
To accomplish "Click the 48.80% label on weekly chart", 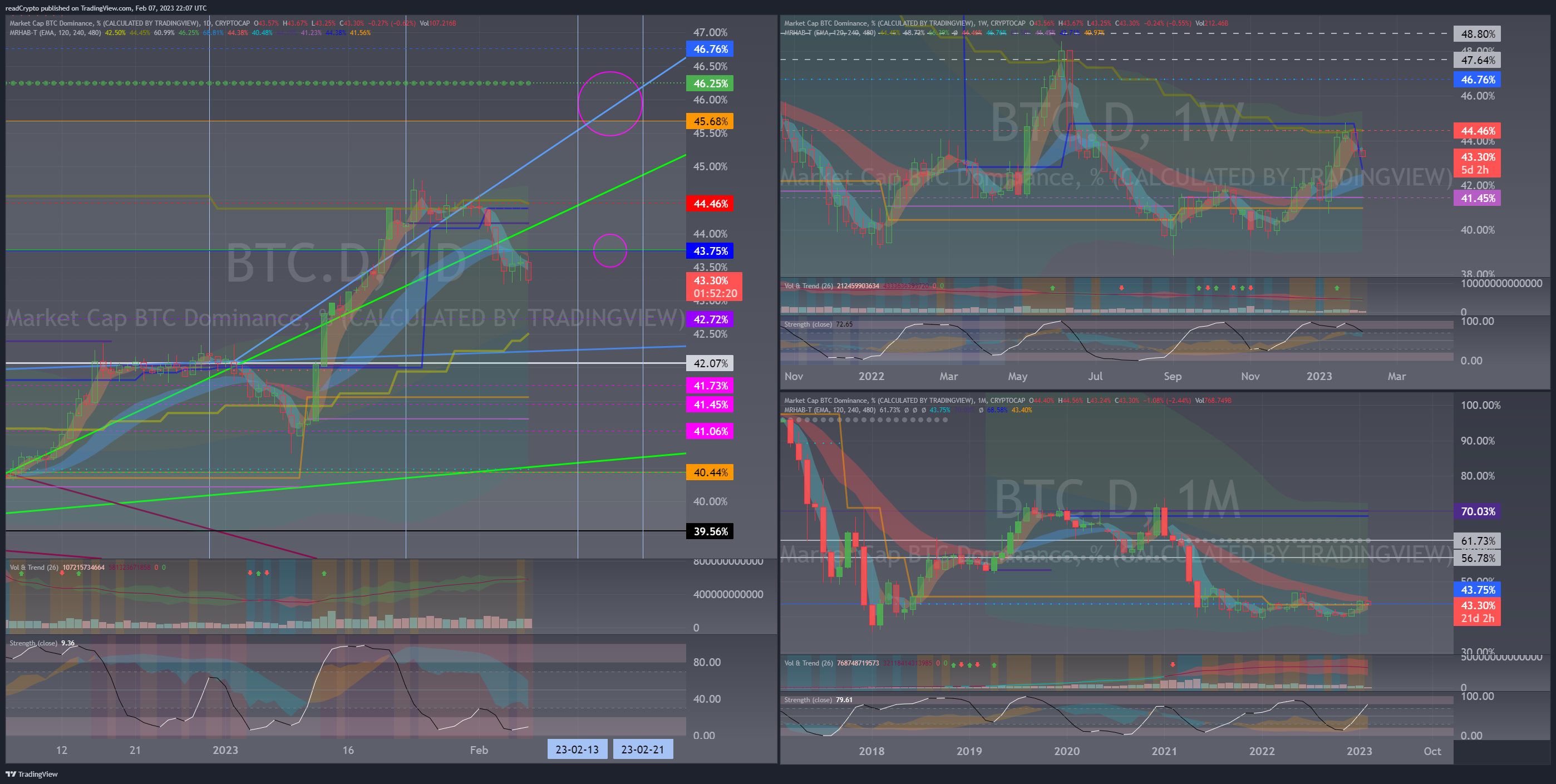I will 1478,34.
